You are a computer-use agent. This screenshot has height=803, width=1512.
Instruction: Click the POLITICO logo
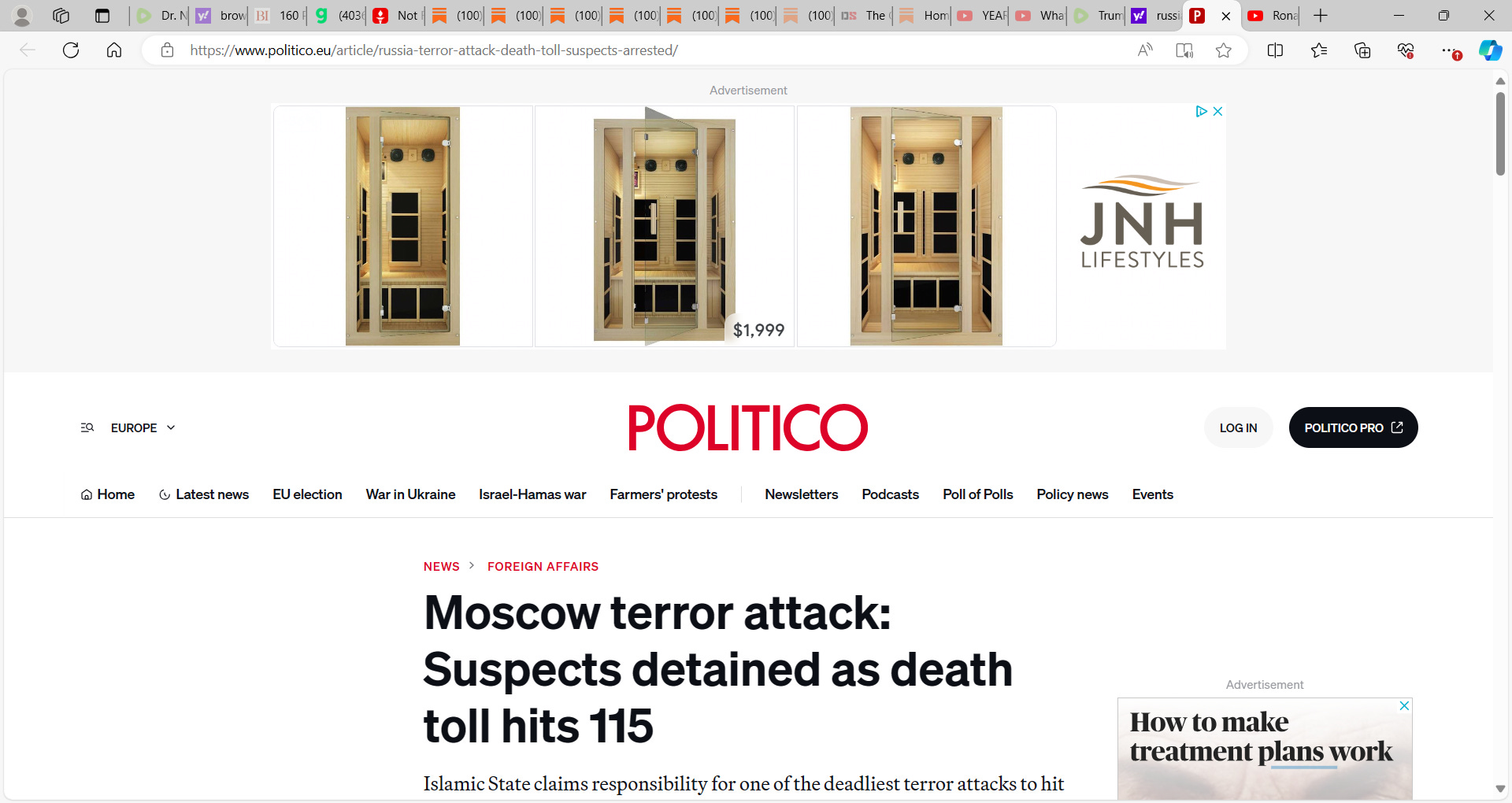(748, 427)
